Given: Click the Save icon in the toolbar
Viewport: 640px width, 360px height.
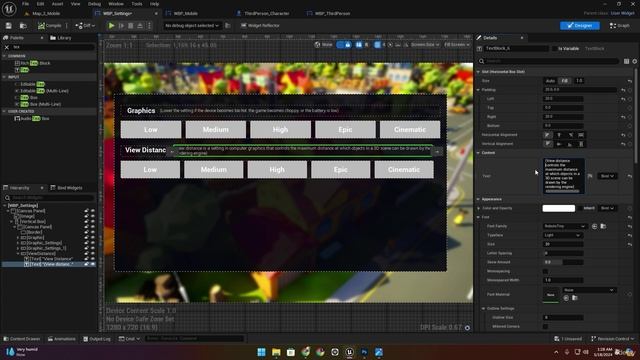Looking at the screenshot, I should 9,25.
